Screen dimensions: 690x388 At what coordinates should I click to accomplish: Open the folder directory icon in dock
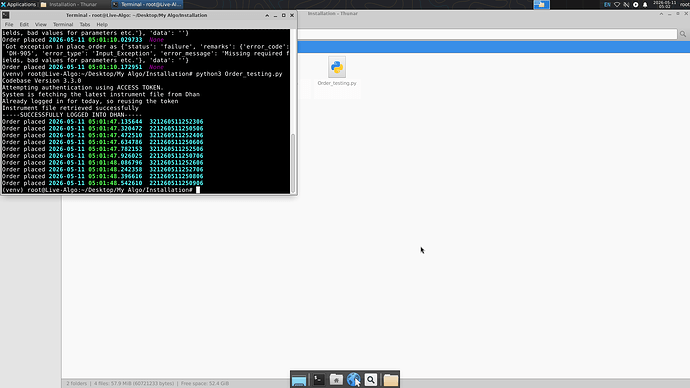[391, 380]
